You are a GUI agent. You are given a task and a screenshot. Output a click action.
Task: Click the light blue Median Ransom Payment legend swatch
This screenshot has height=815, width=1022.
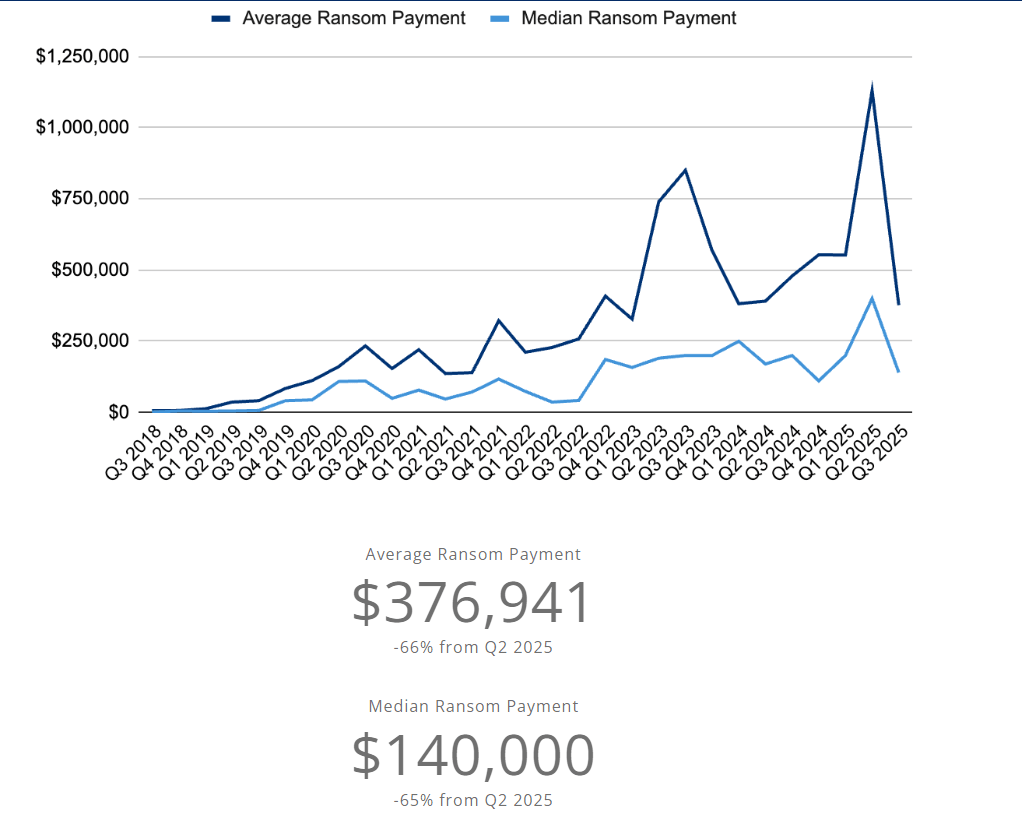pyautogui.click(x=500, y=19)
